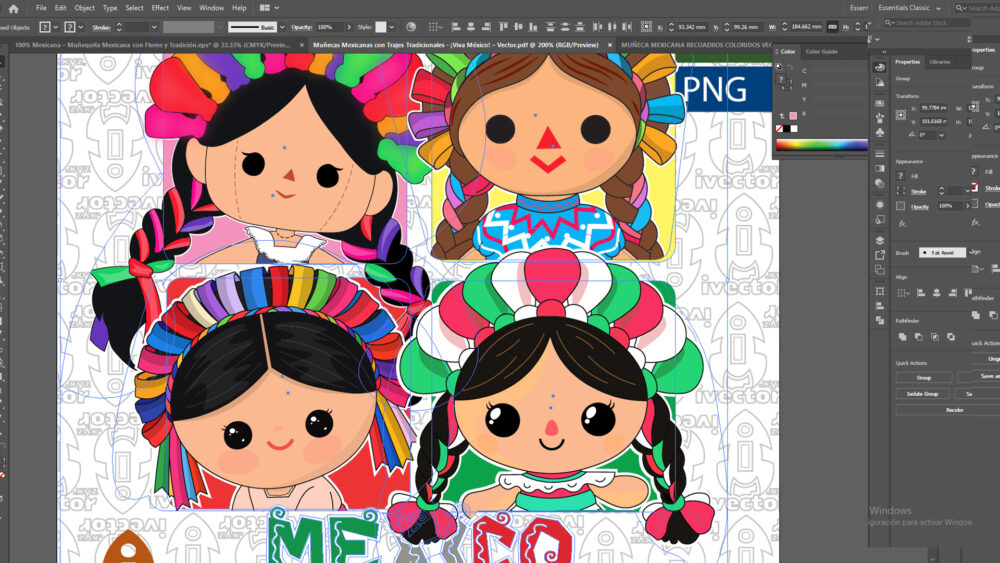Viewport: 1000px width, 563px height.
Task: Open the Stroke link in Properties Appearance
Action: [918, 191]
